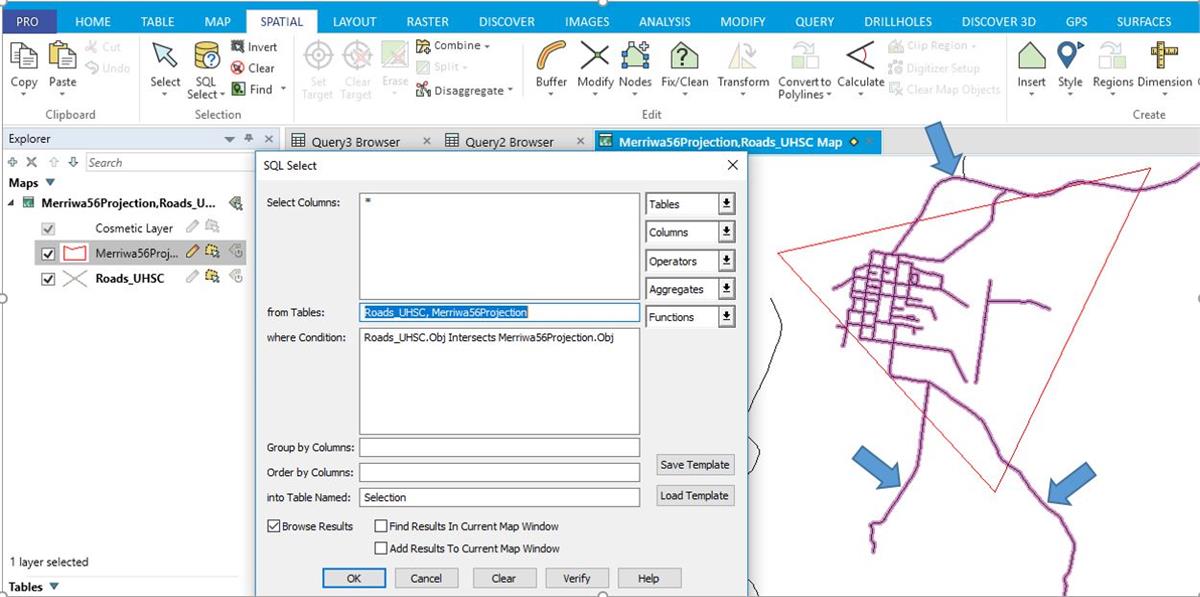Open the HOME ribbon tab
Image resolution: width=1200 pixels, height=597 pixels.
[x=94, y=21]
